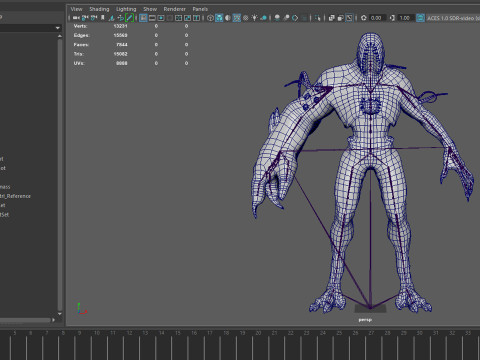
Task: Click frame 20 on the timeline
Action: pyautogui.click(x=258, y=333)
